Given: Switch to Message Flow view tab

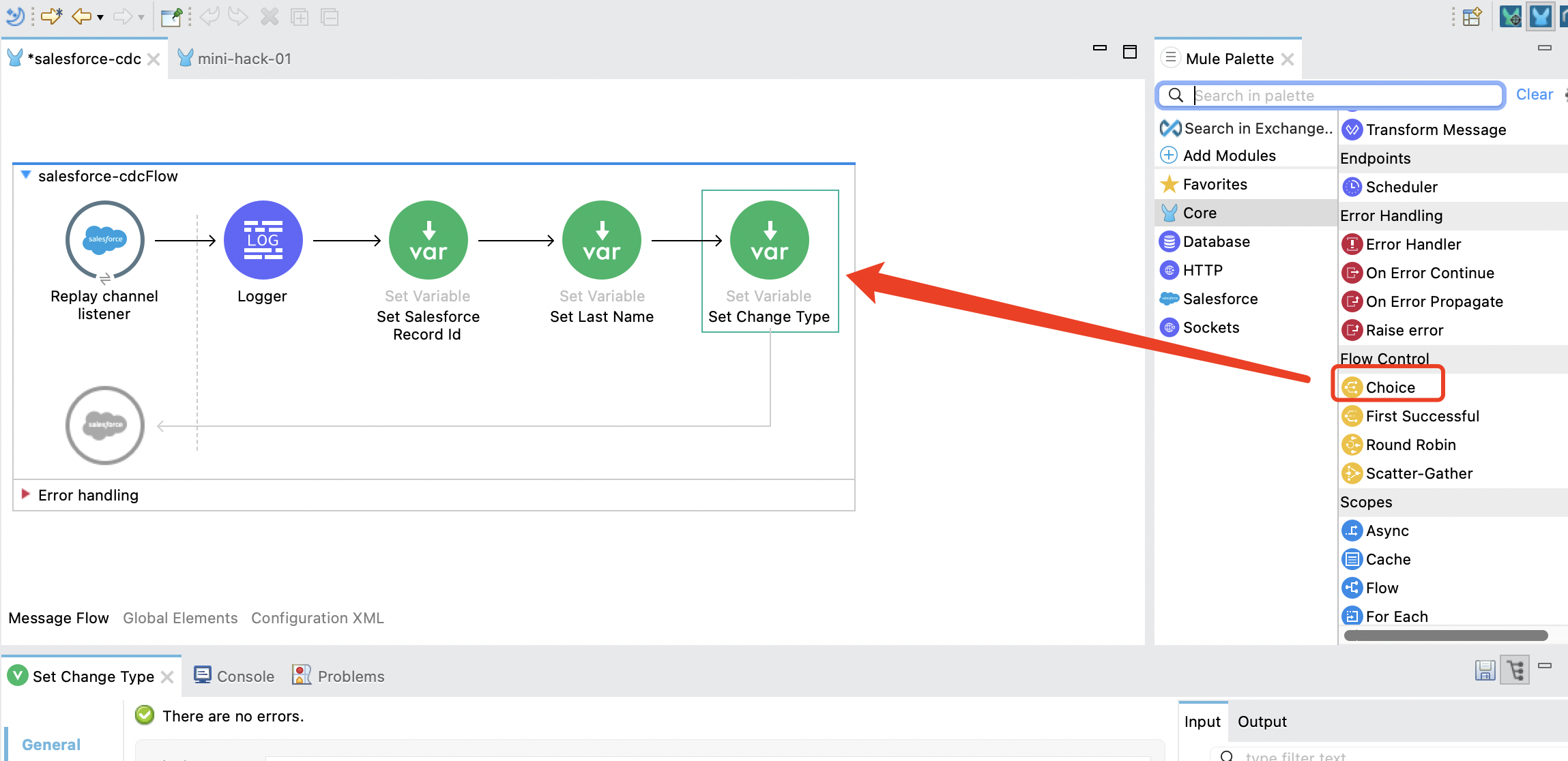Looking at the screenshot, I should 59,618.
